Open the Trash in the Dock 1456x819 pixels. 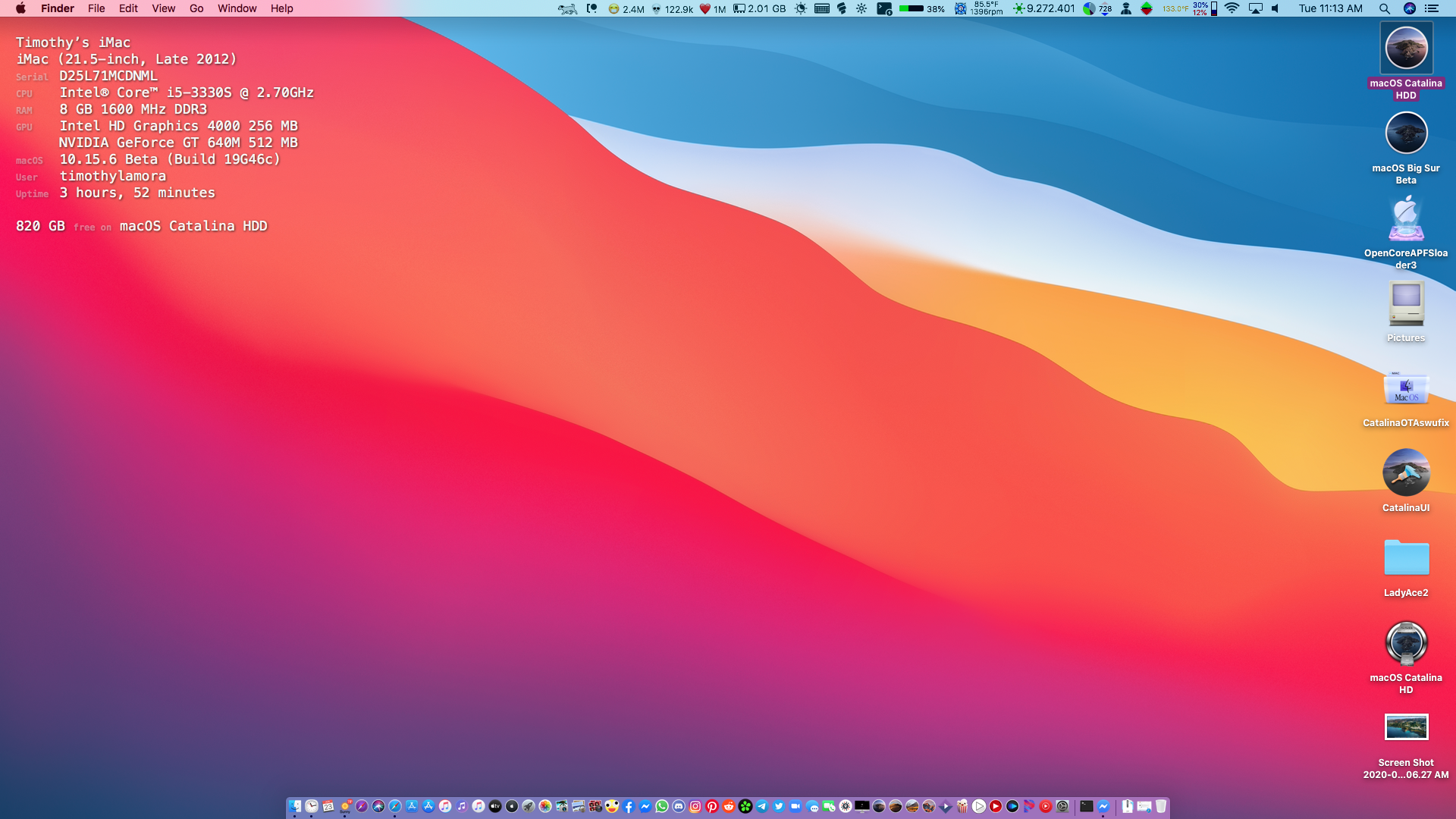point(1161,806)
